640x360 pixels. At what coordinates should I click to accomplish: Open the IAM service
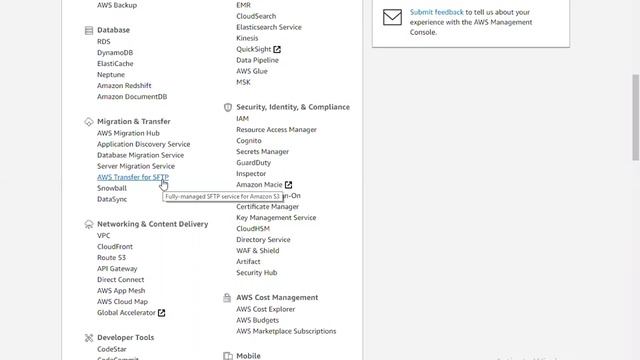pos(242,119)
